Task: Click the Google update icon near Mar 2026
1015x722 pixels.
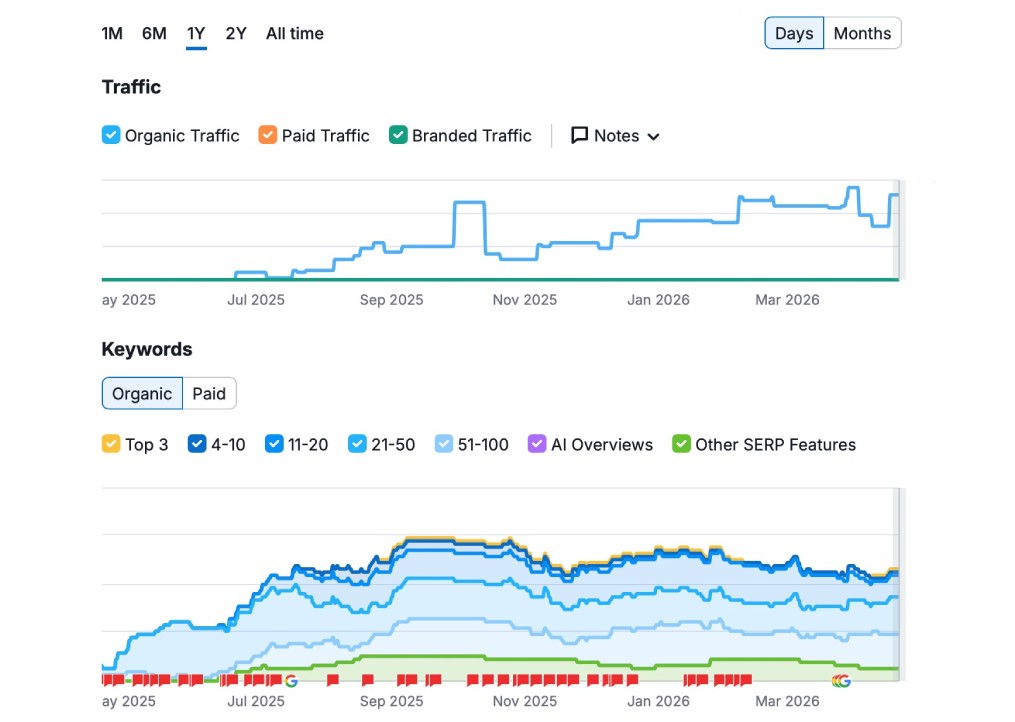Action: point(841,681)
